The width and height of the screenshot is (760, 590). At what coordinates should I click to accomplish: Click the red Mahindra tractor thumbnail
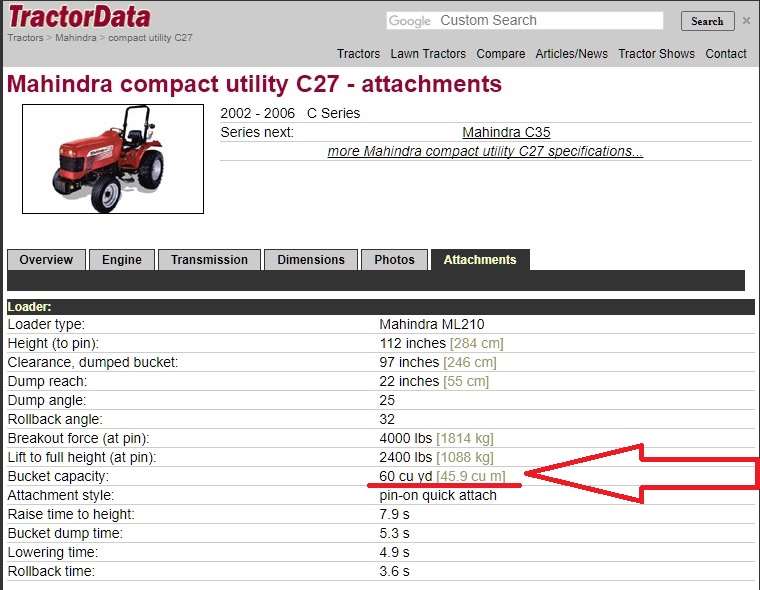[x=113, y=159]
